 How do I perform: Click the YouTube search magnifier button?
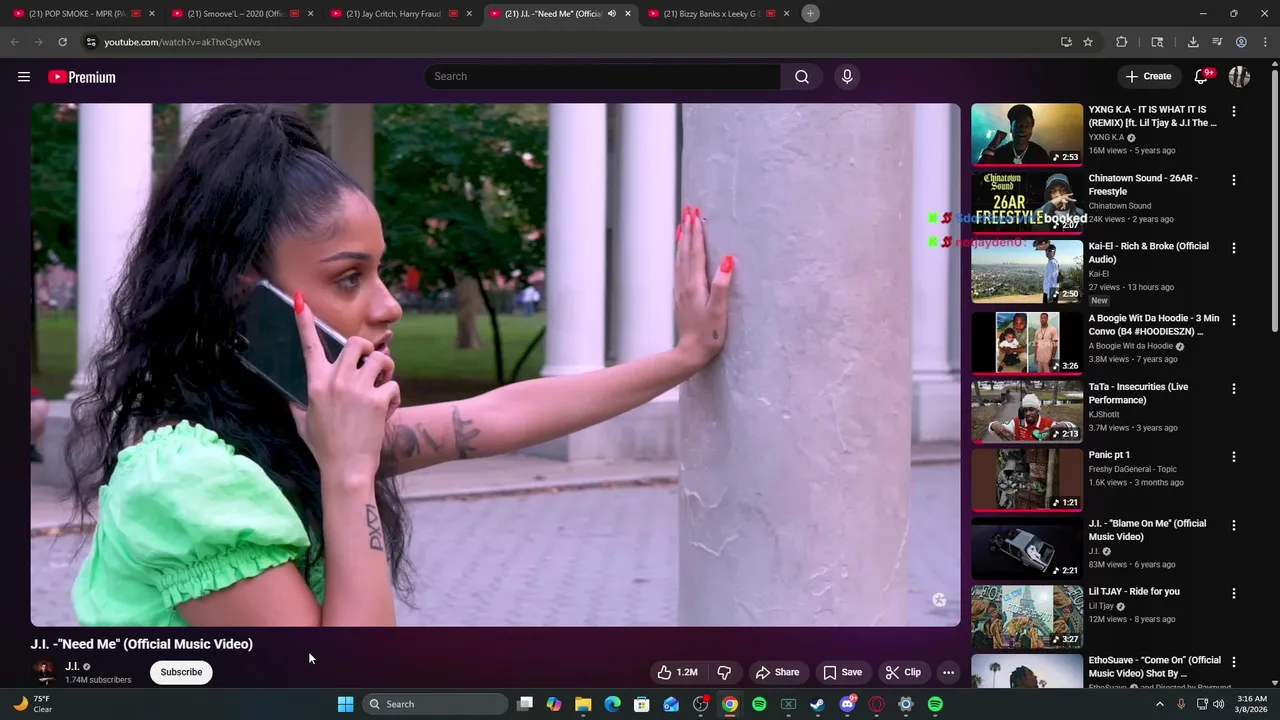click(802, 77)
